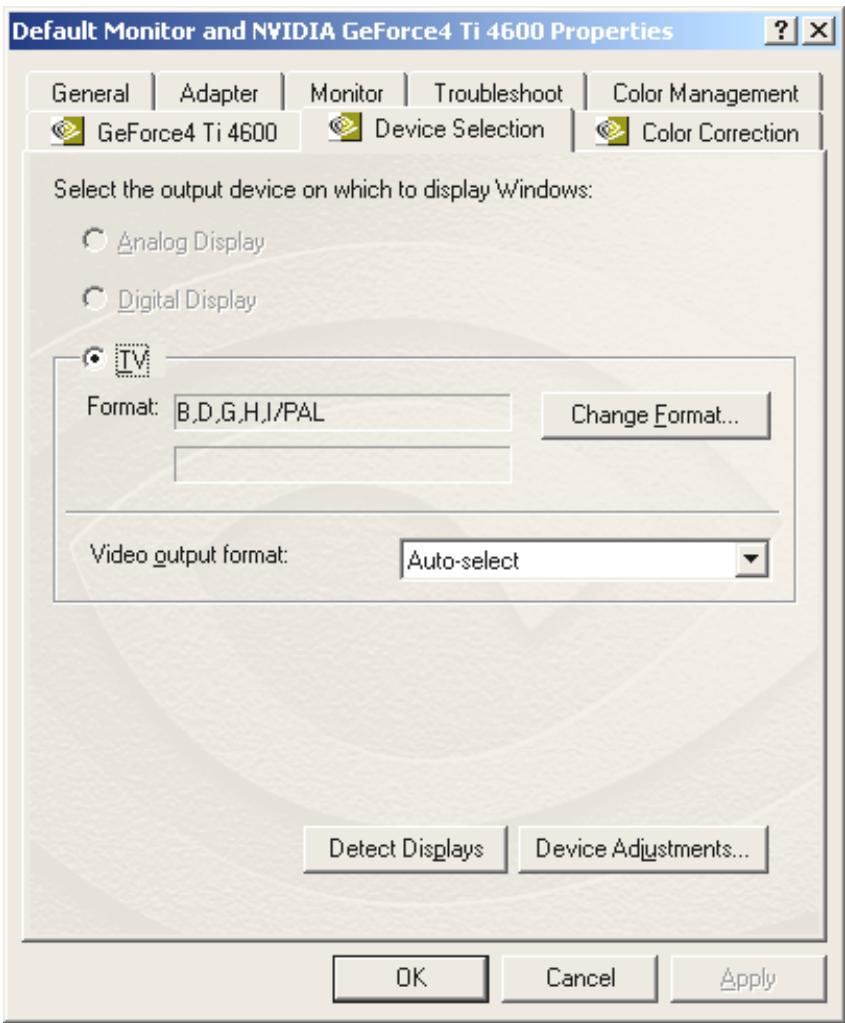
Task: Close the Properties dialog with the X button
Action: pos(818,31)
